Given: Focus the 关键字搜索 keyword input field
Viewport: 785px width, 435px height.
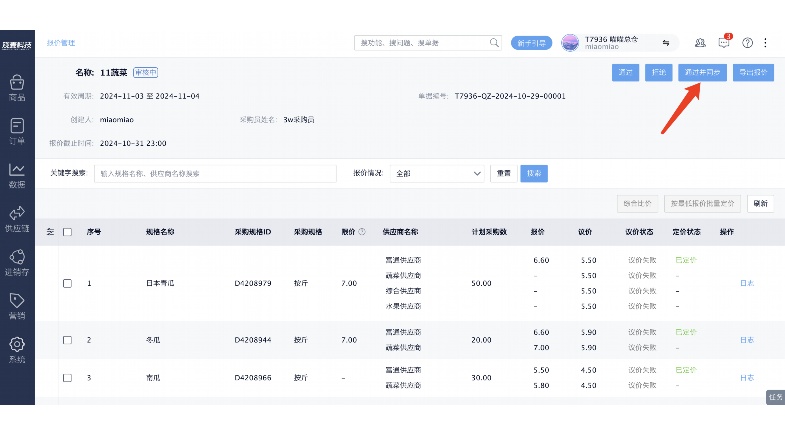Looking at the screenshot, I should (215, 174).
